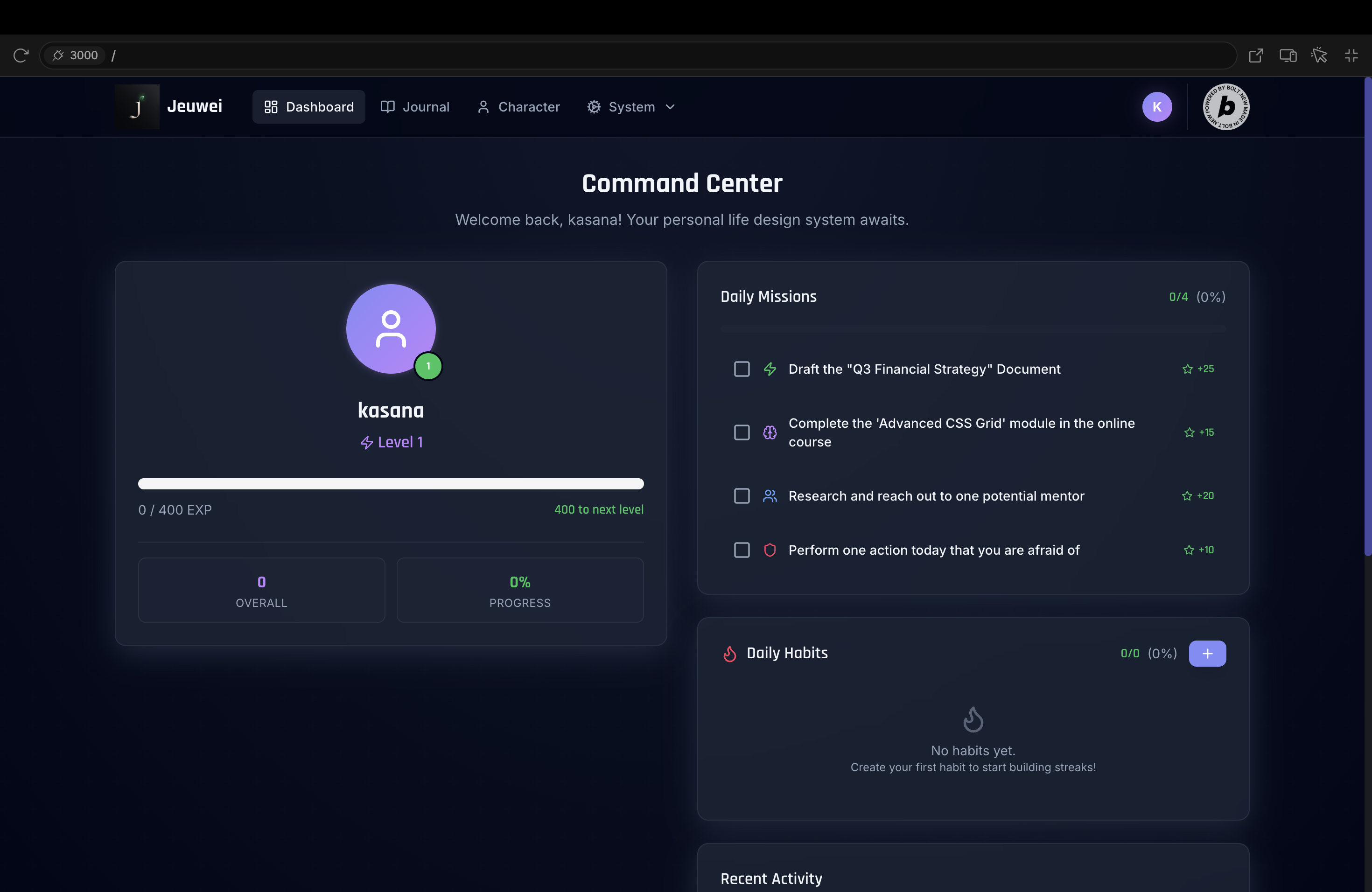The width and height of the screenshot is (1372, 892).
Task: Check the Advanced CSS Grid mission
Action: (x=742, y=432)
